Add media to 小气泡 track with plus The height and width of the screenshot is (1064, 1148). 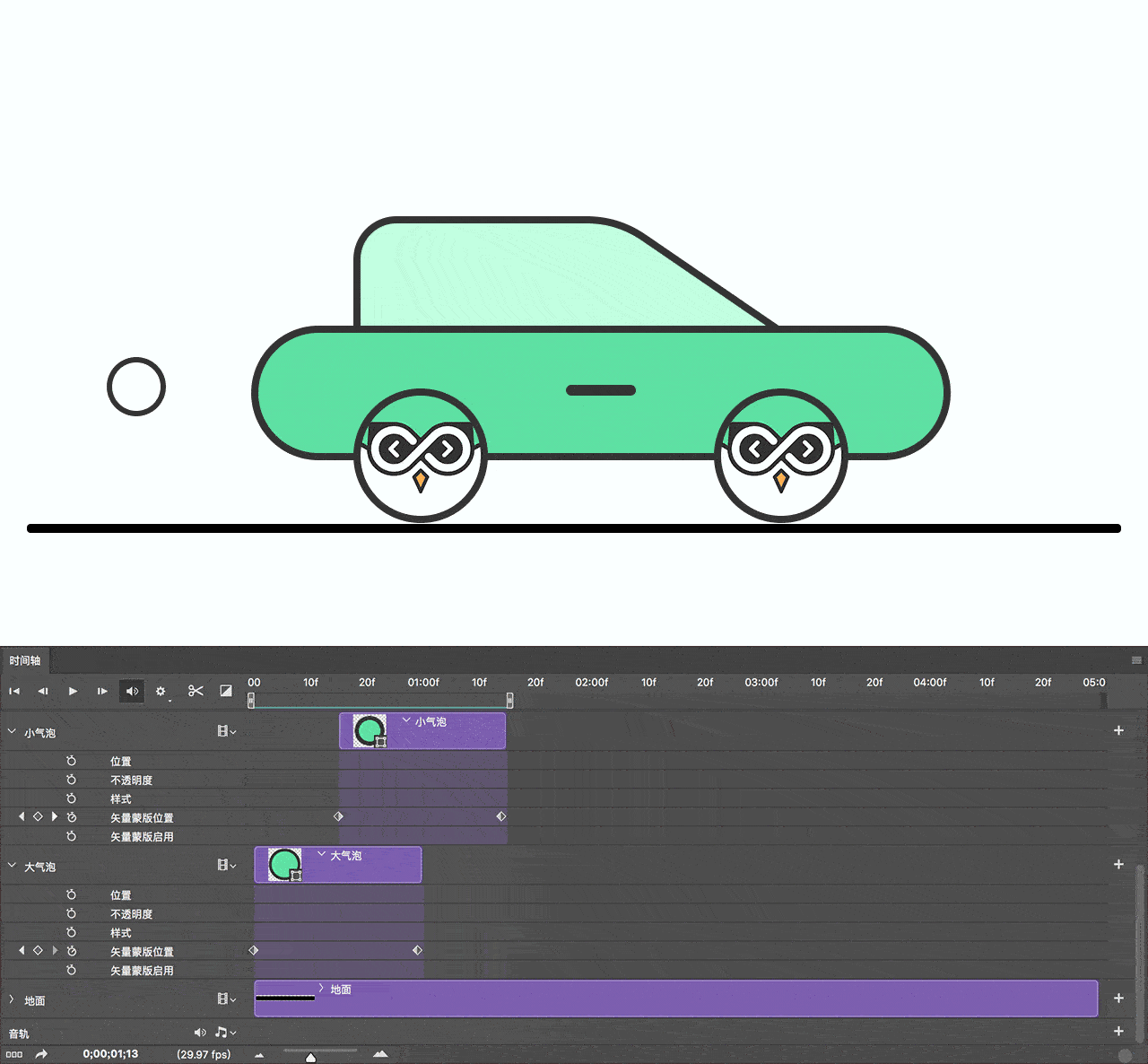1118,730
